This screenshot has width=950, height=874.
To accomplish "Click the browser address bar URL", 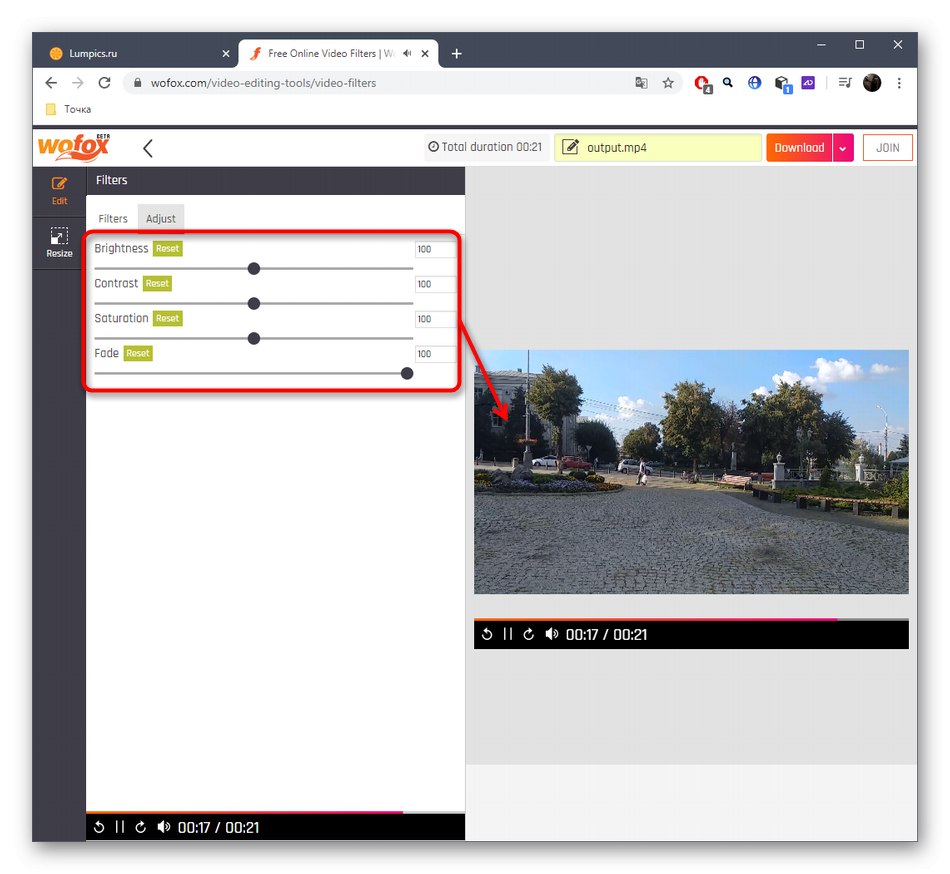I will tap(263, 83).
